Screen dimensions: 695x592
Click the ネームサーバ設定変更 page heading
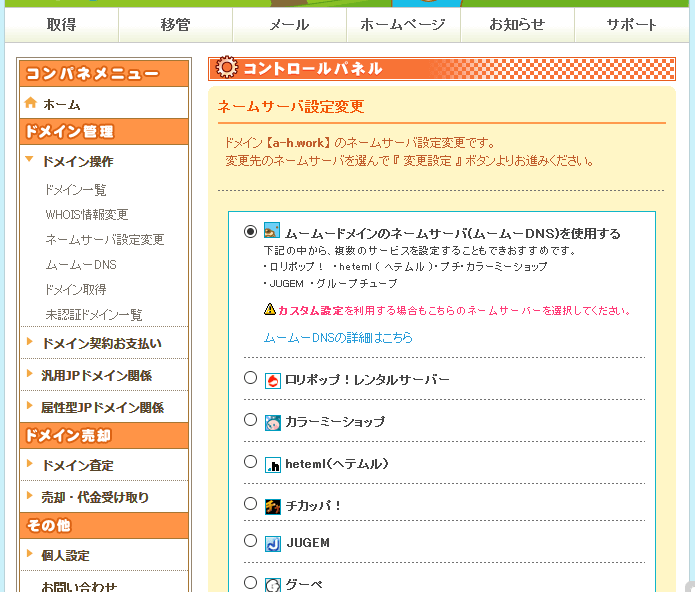coord(291,107)
